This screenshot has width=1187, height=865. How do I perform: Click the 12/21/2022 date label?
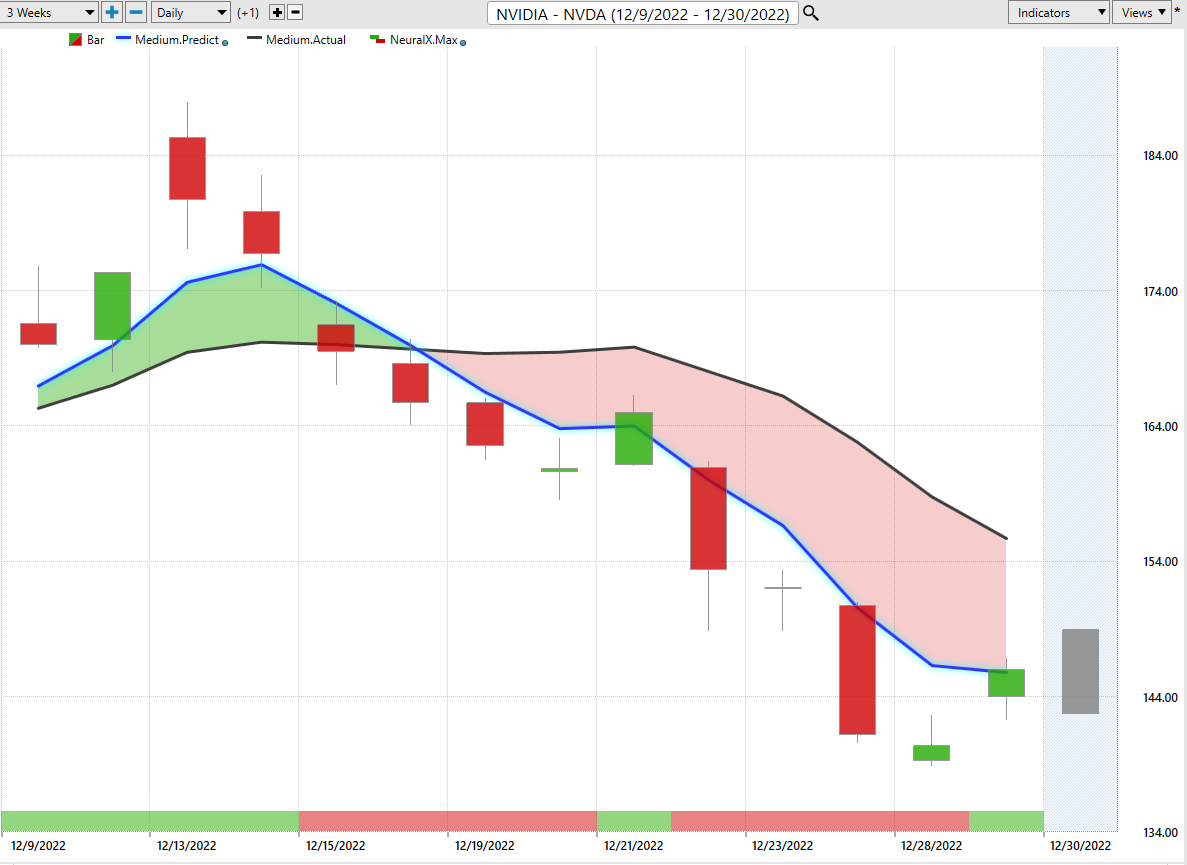click(x=634, y=845)
